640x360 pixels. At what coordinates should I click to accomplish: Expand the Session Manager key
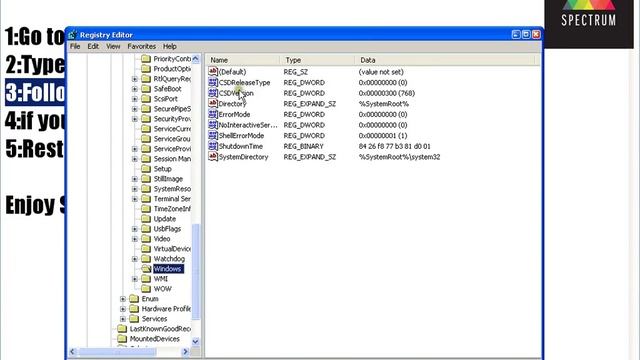coord(135,159)
